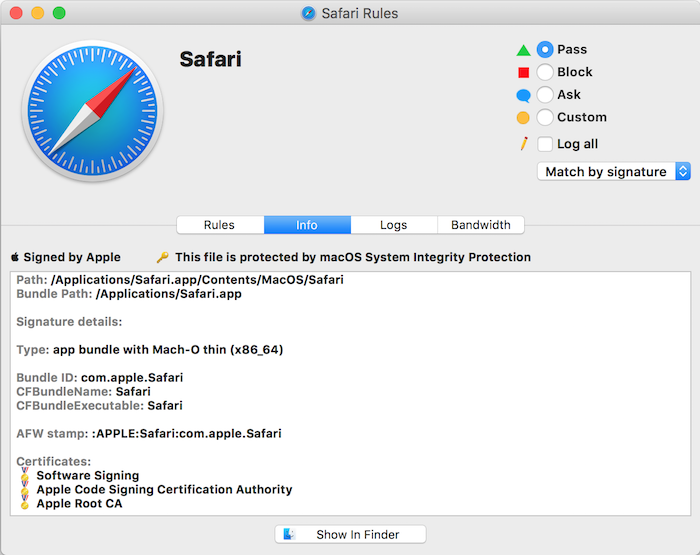Viewport: 700px width, 555px height.
Task: Click the Apple Root CA certificate name
Action: click(x=79, y=503)
